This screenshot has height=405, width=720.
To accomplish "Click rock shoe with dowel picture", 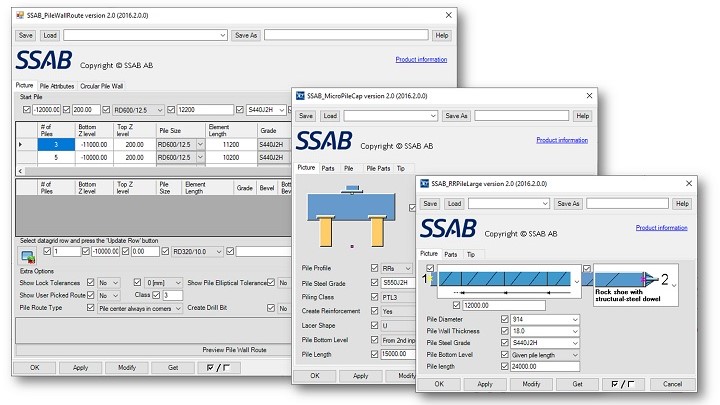I will [636, 283].
